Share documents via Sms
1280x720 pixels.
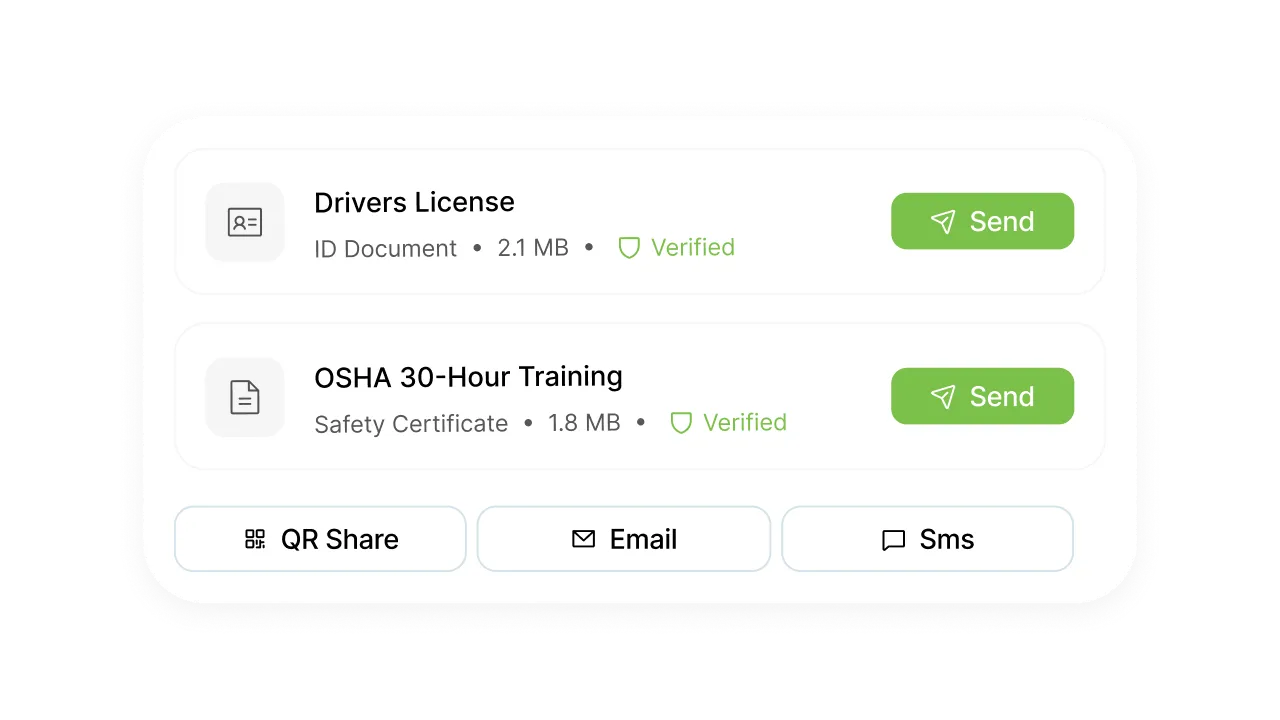pyautogui.click(x=927, y=539)
